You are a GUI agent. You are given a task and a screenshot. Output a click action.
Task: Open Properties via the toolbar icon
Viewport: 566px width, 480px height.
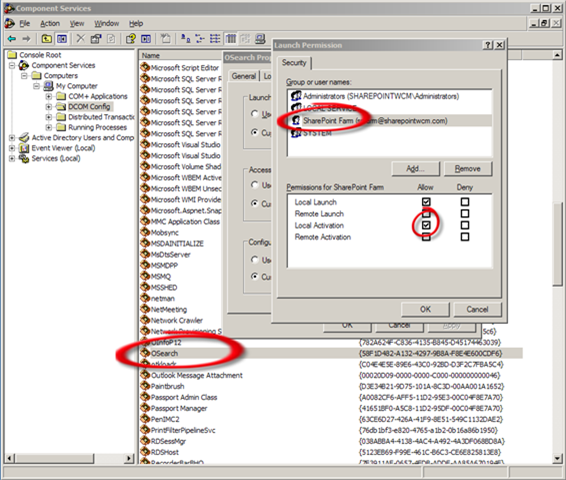(x=96, y=39)
